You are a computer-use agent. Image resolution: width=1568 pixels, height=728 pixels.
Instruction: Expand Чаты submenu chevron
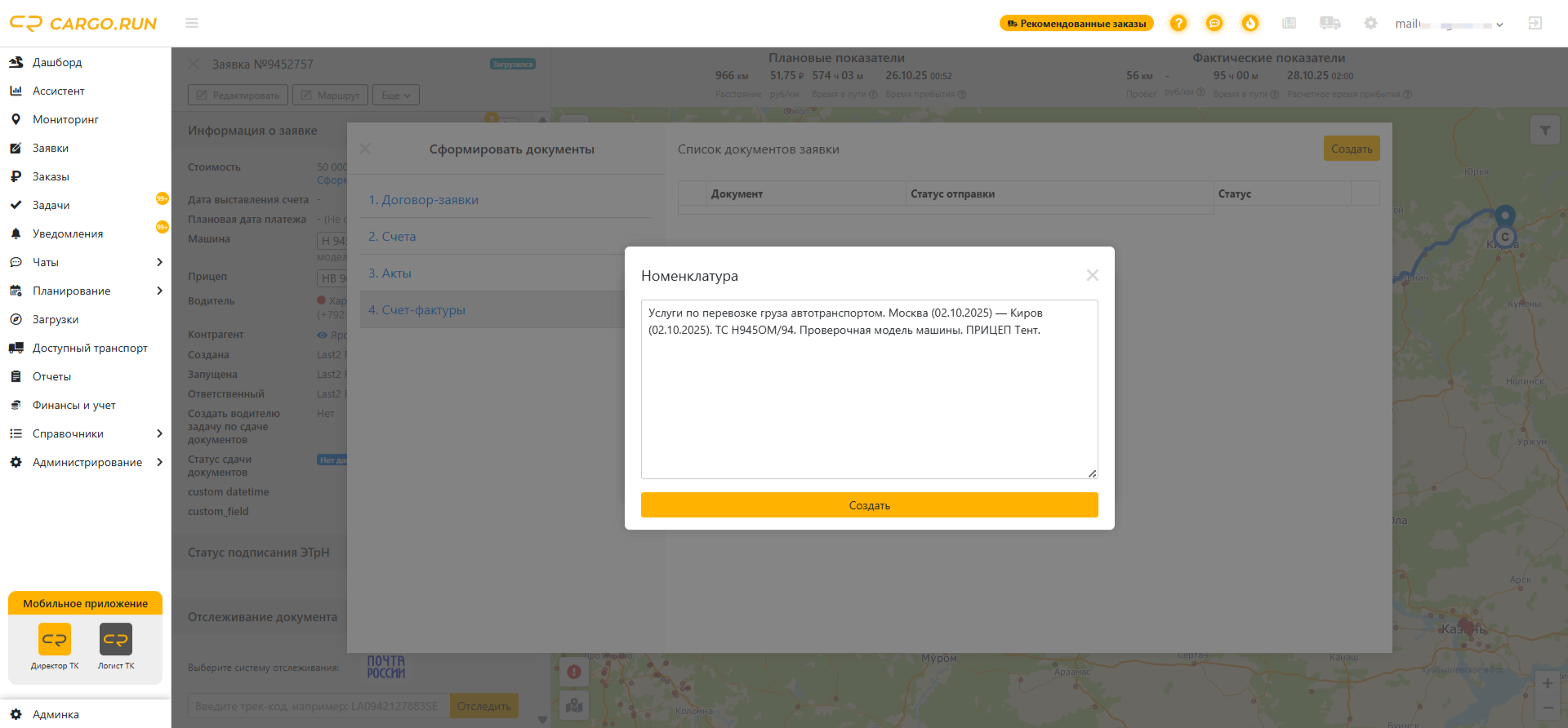[x=159, y=262]
